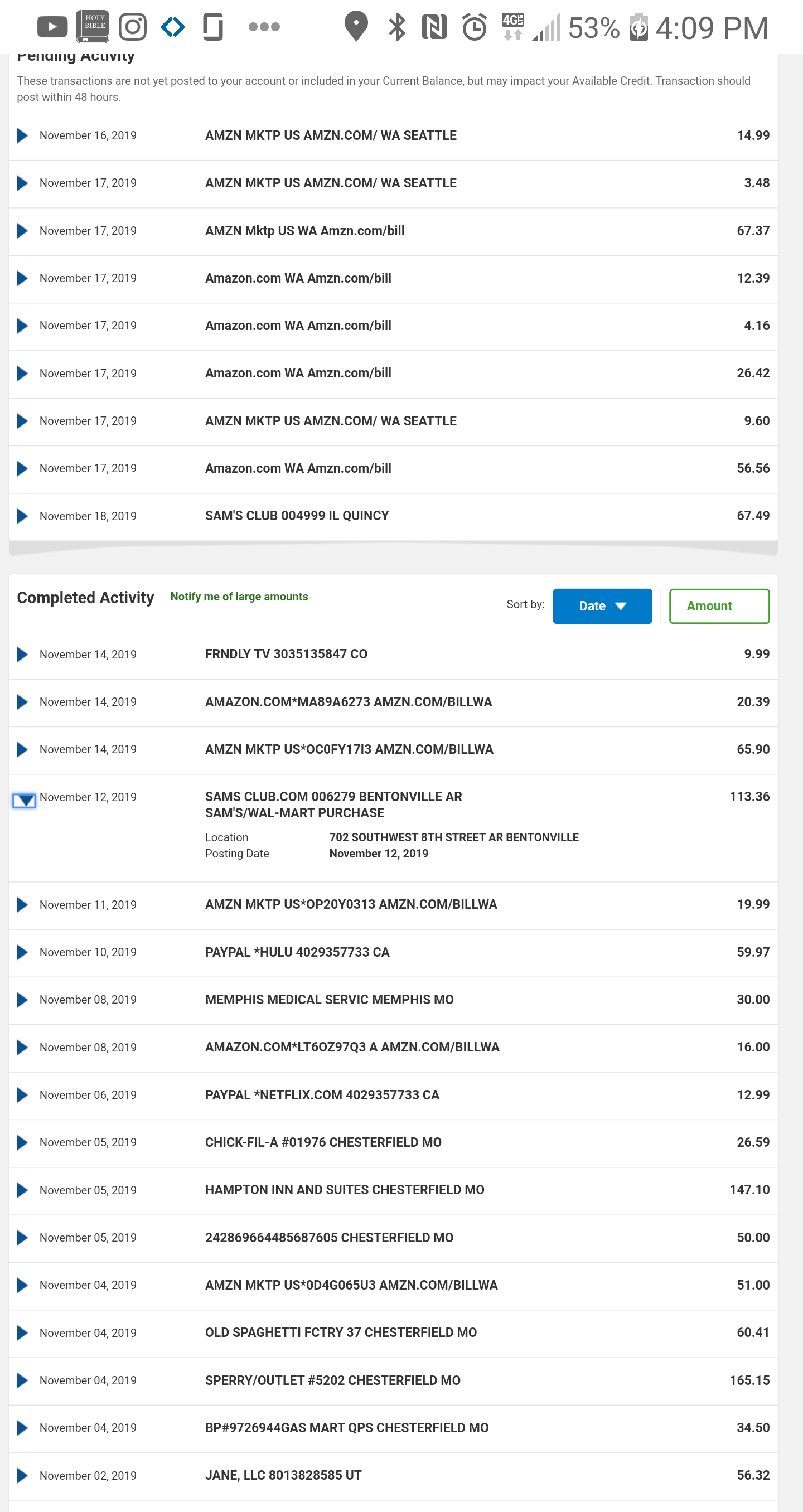The image size is (803, 1512).
Task: Expand the SAM'S CLUB Quincy pending transaction
Action: pyautogui.click(x=22, y=516)
